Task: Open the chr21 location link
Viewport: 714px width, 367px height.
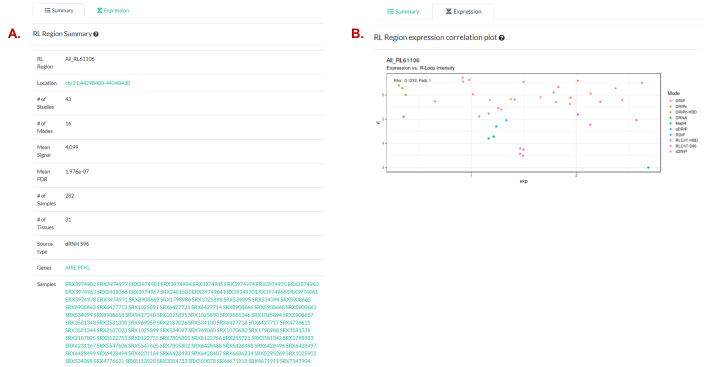Action: 97,83
